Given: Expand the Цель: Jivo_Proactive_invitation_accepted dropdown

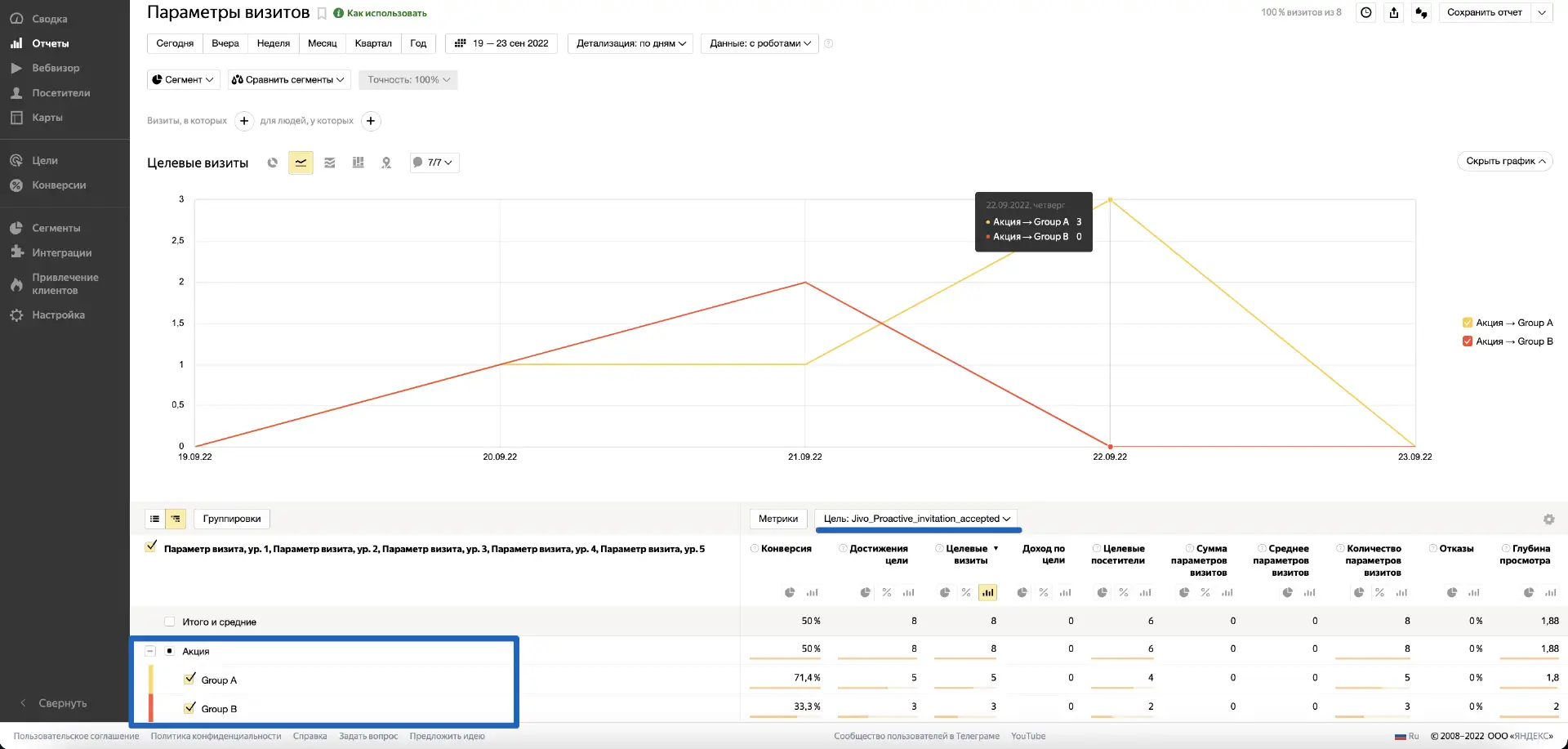Looking at the screenshot, I should pos(916,519).
